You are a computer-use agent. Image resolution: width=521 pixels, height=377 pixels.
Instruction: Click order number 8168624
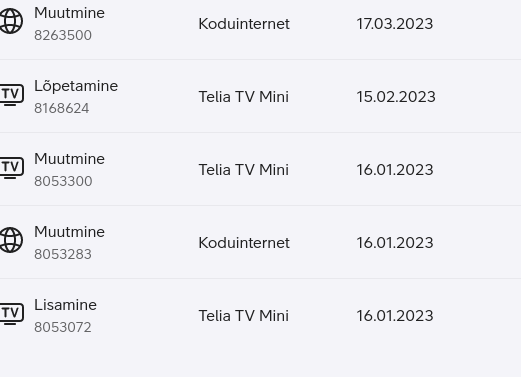click(62, 108)
